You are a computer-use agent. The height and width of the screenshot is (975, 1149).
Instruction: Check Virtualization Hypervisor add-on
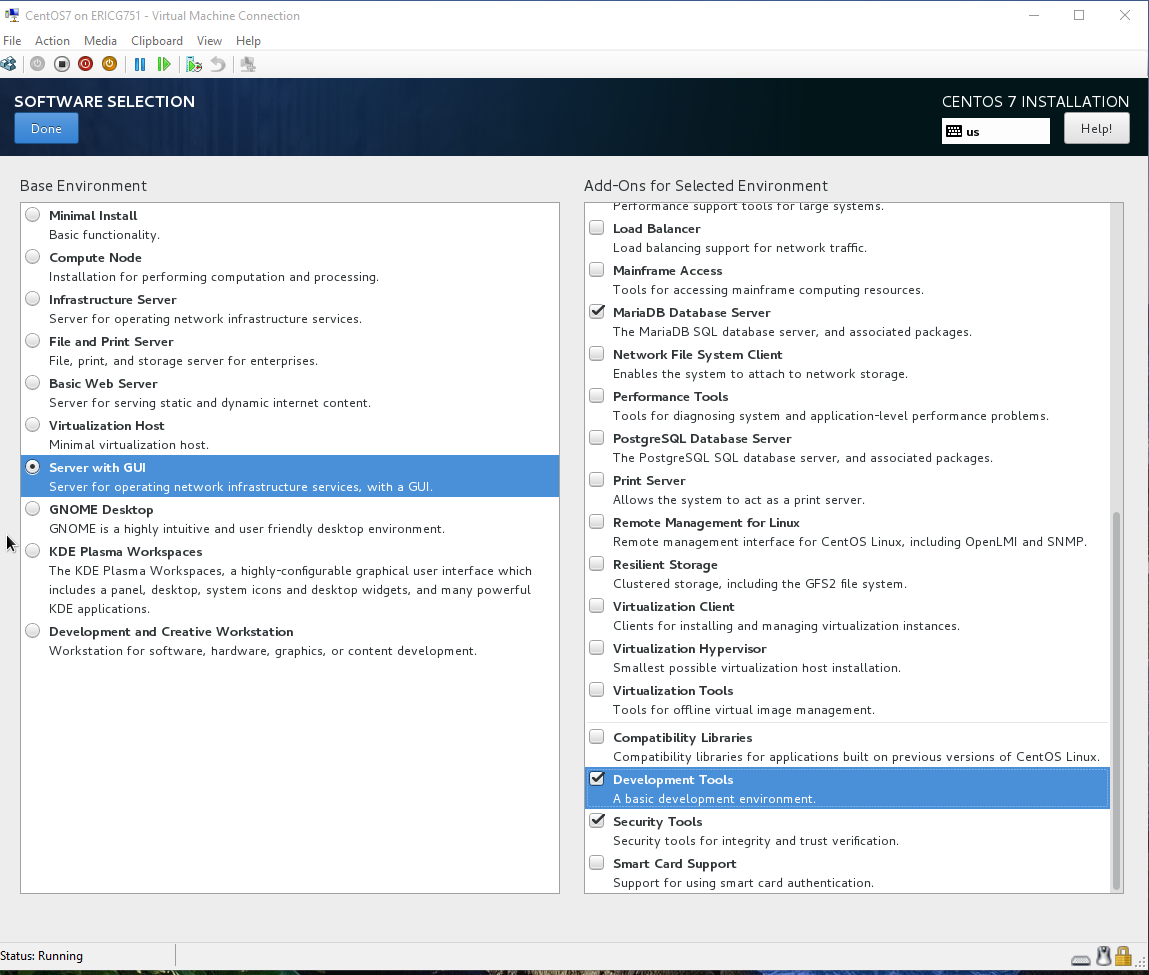pyautogui.click(x=597, y=648)
